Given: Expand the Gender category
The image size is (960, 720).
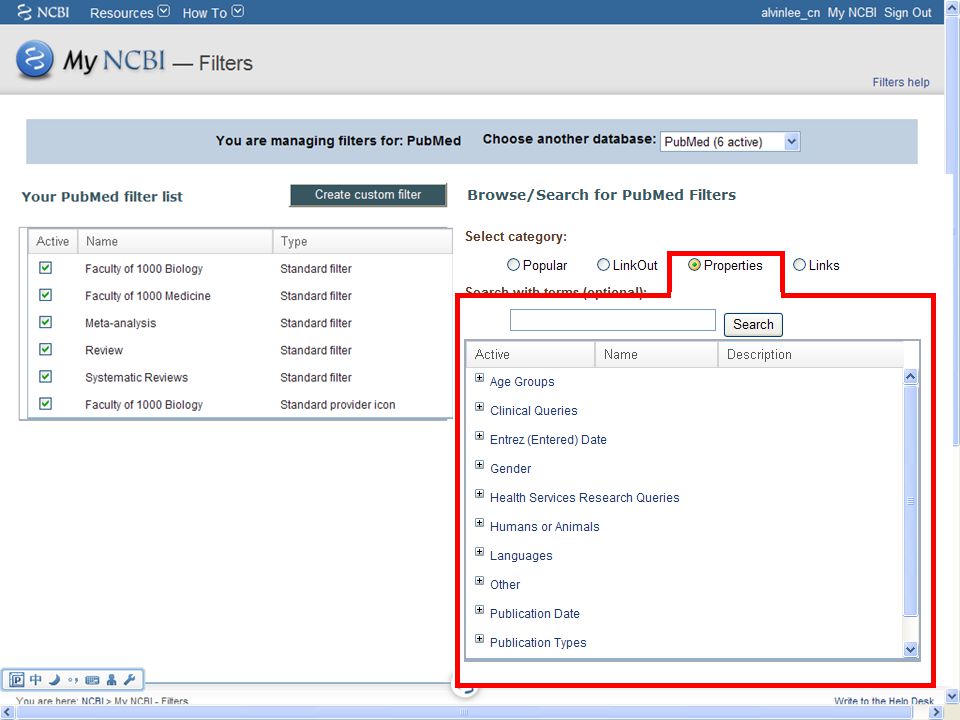Looking at the screenshot, I should [x=479, y=465].
